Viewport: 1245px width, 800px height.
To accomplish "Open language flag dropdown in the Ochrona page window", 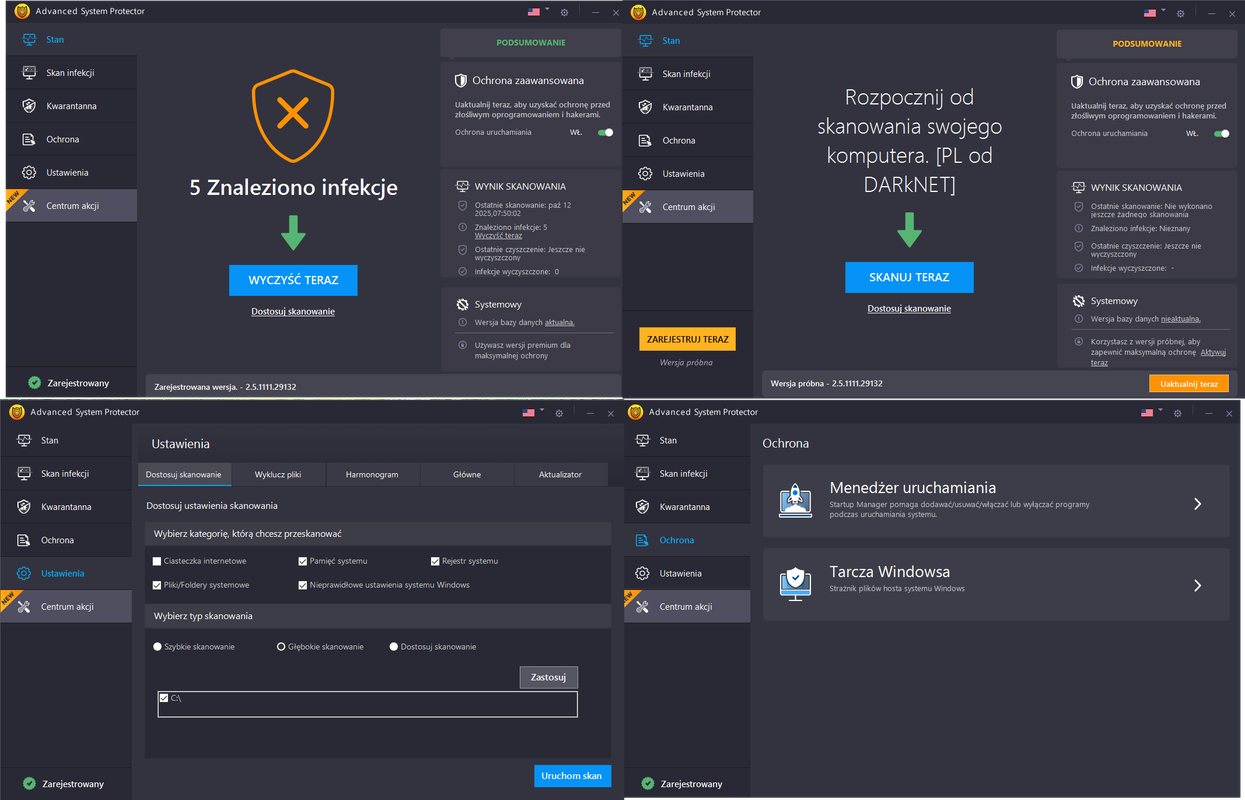I will [x=1151, y=412].
